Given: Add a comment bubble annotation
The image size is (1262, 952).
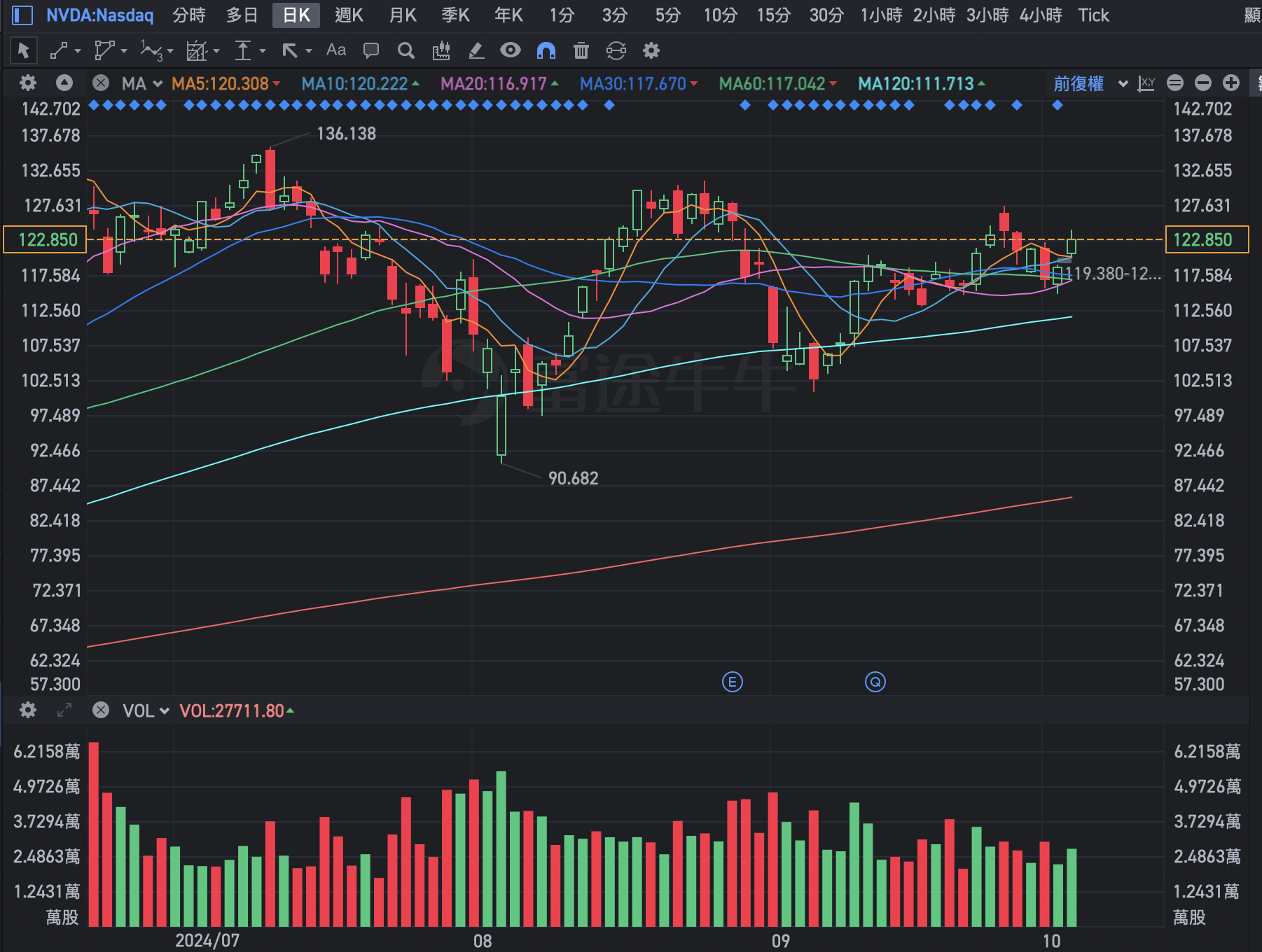Looking at the screenshot, I should [371, 50].
